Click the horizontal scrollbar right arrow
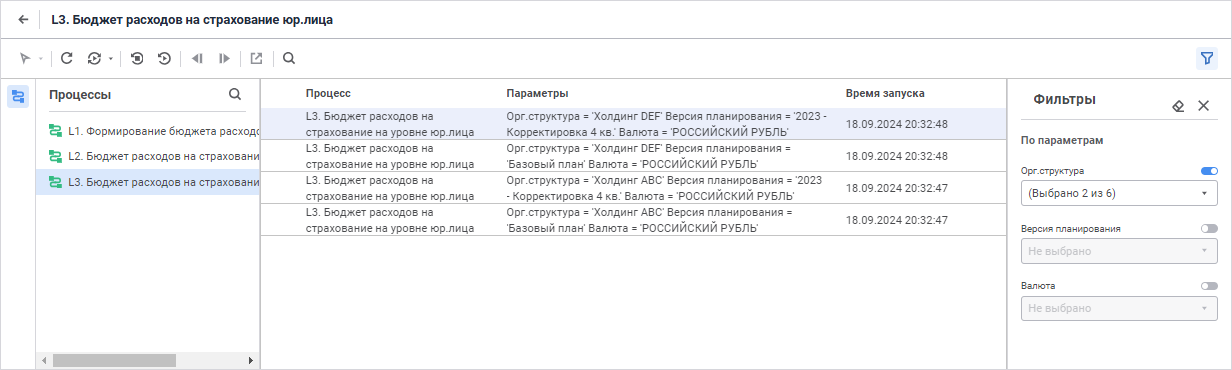Image resolution: width=1232 pixels, height=370 pixels. (x=251, y=360)
